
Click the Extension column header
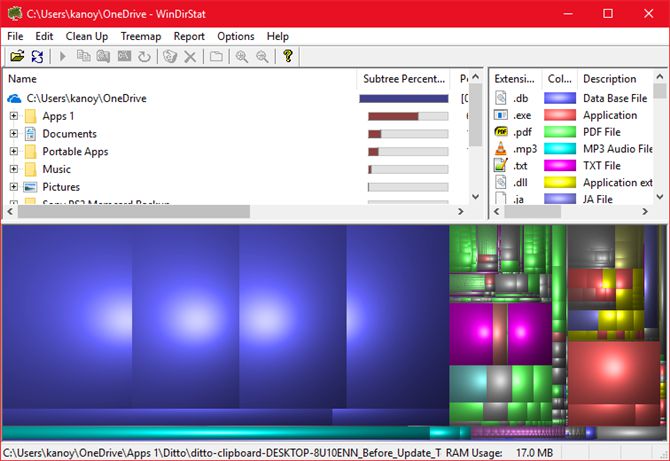[x=515, y=79]
